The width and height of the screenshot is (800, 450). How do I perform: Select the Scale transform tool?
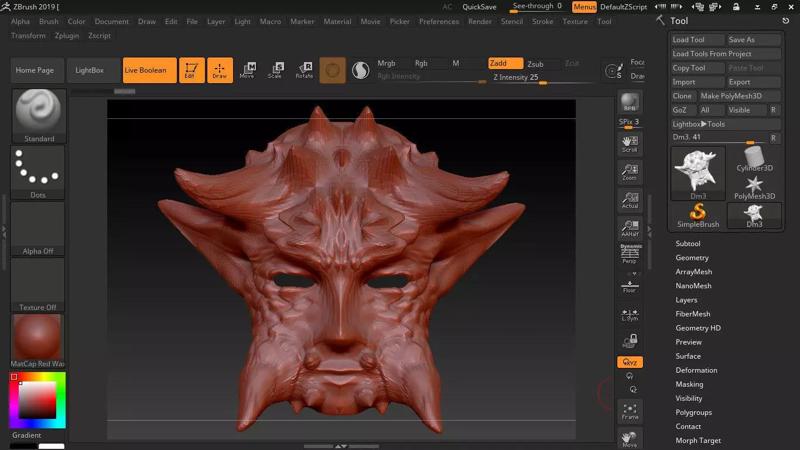point(275,70)
